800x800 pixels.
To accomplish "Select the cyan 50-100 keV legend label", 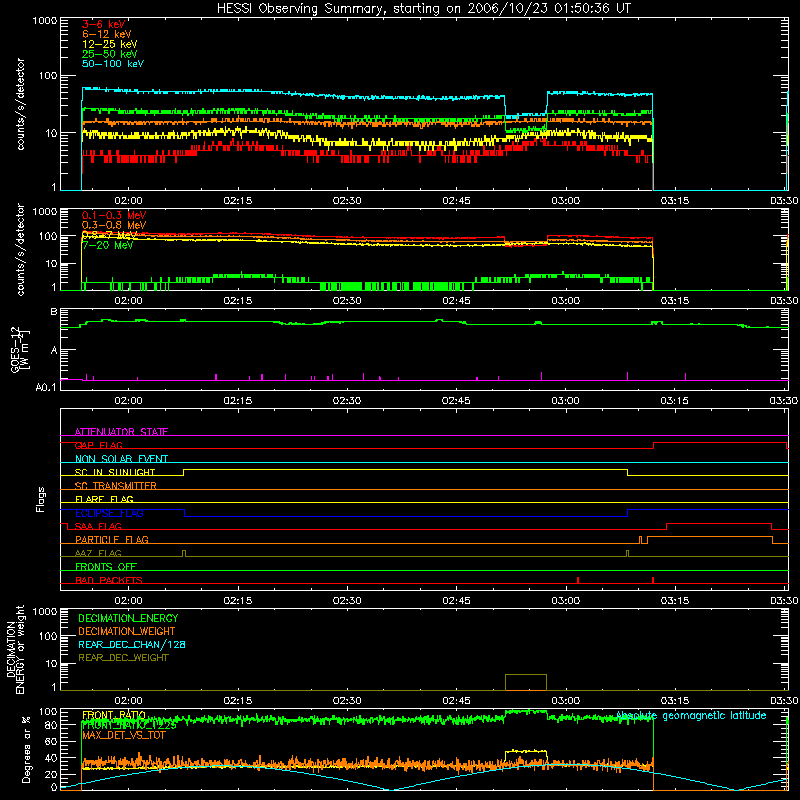I will click(113, 64).
